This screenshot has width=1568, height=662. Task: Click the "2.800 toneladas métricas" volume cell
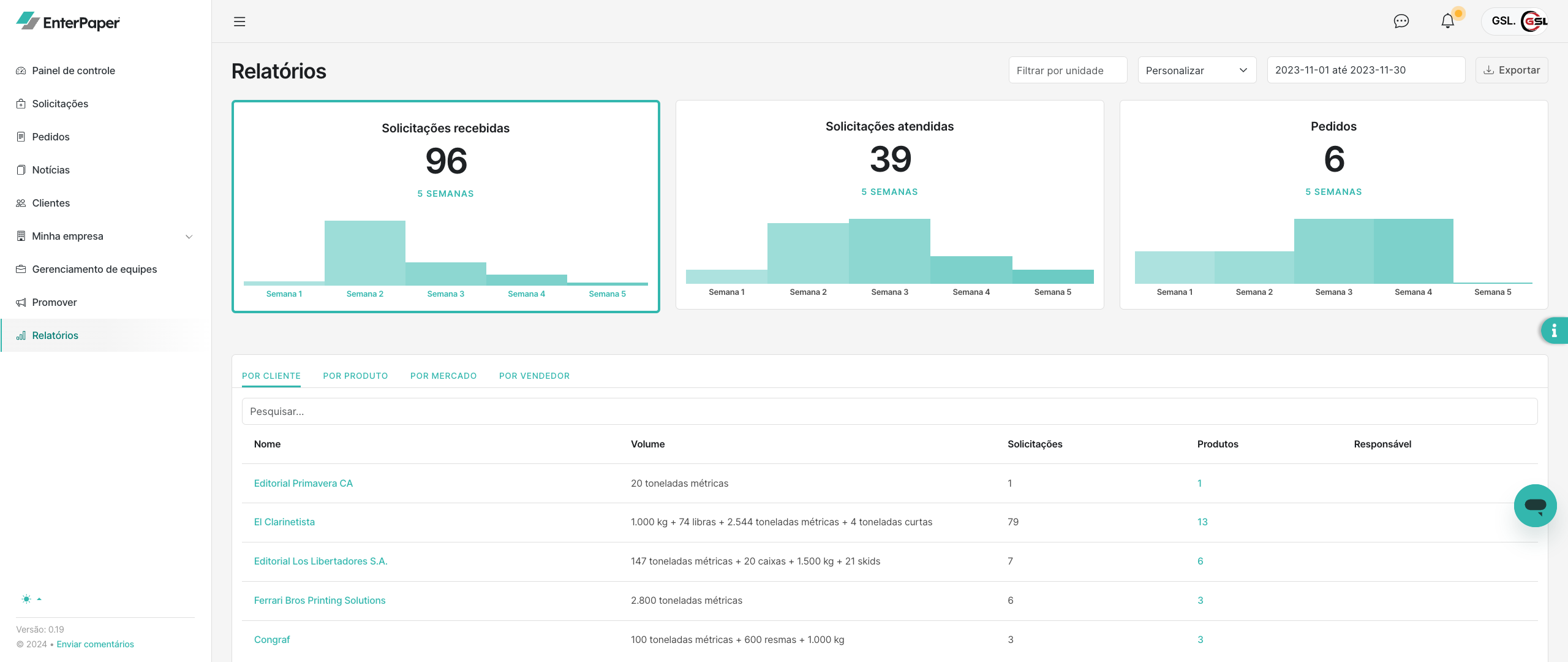point(687,600)
